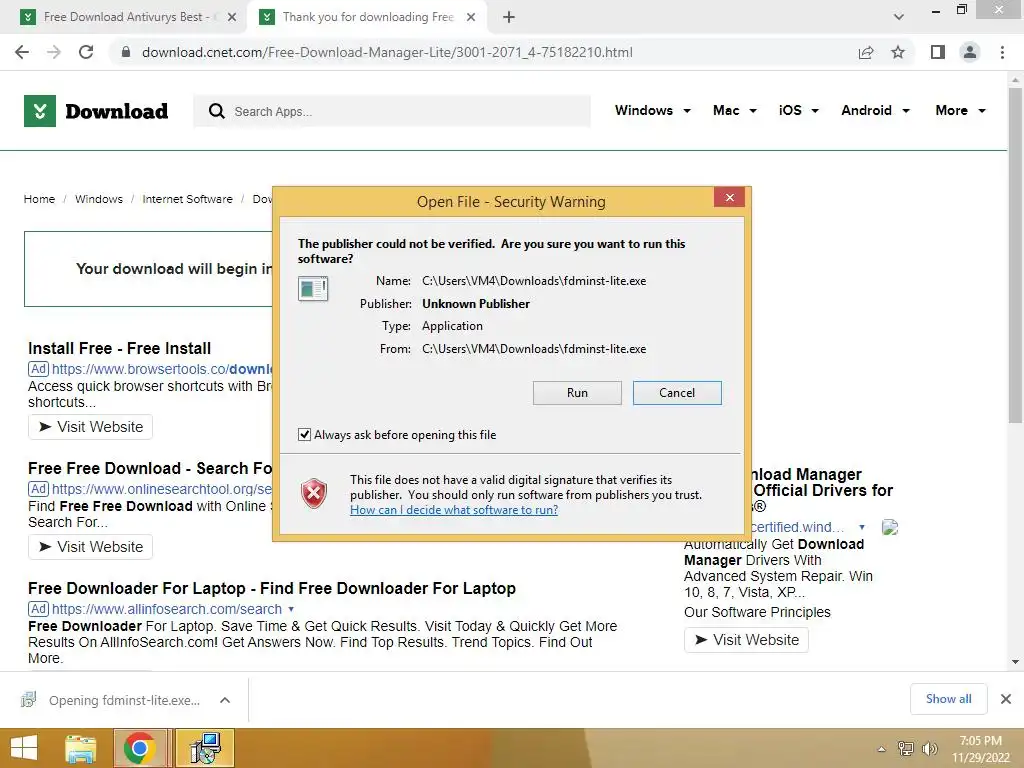Open onlinesearchtool.org ad URL
Image resolution: width=1024 pixels, height=768 pixels.
pos(162,489)
